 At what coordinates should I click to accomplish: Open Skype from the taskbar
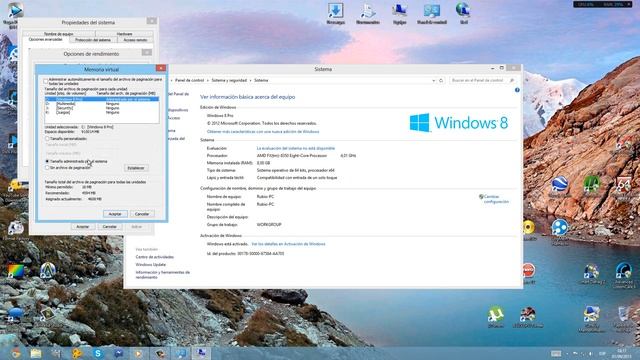point(98,353)
